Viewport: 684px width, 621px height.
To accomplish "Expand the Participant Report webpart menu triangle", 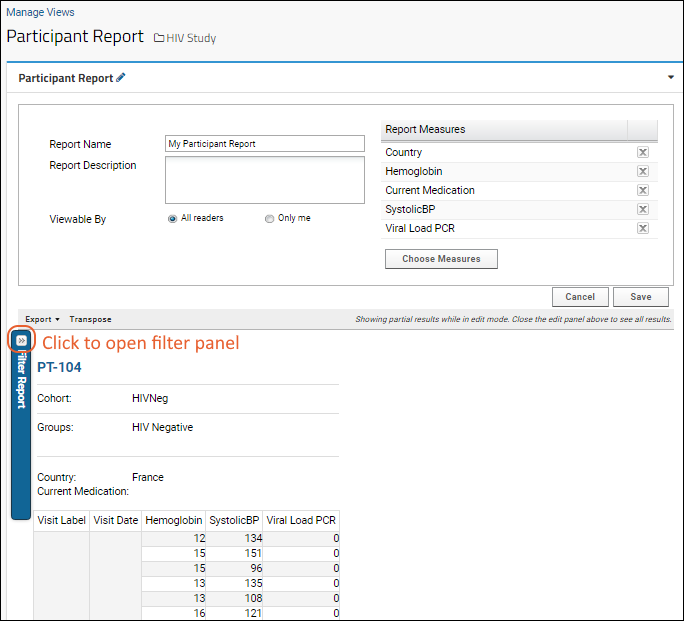I will pos(671,77).
